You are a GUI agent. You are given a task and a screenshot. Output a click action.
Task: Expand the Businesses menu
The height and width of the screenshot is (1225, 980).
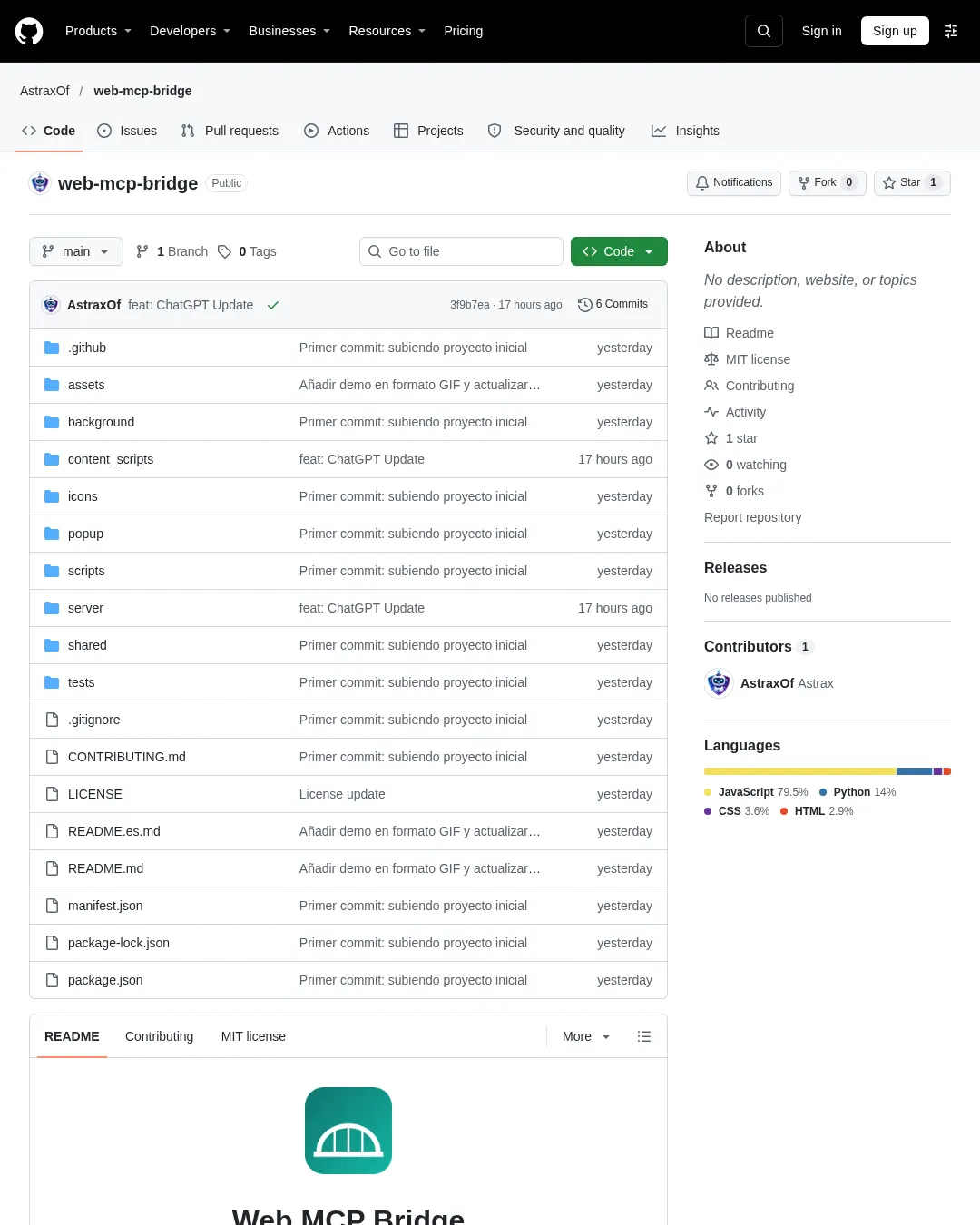[289, 31]
